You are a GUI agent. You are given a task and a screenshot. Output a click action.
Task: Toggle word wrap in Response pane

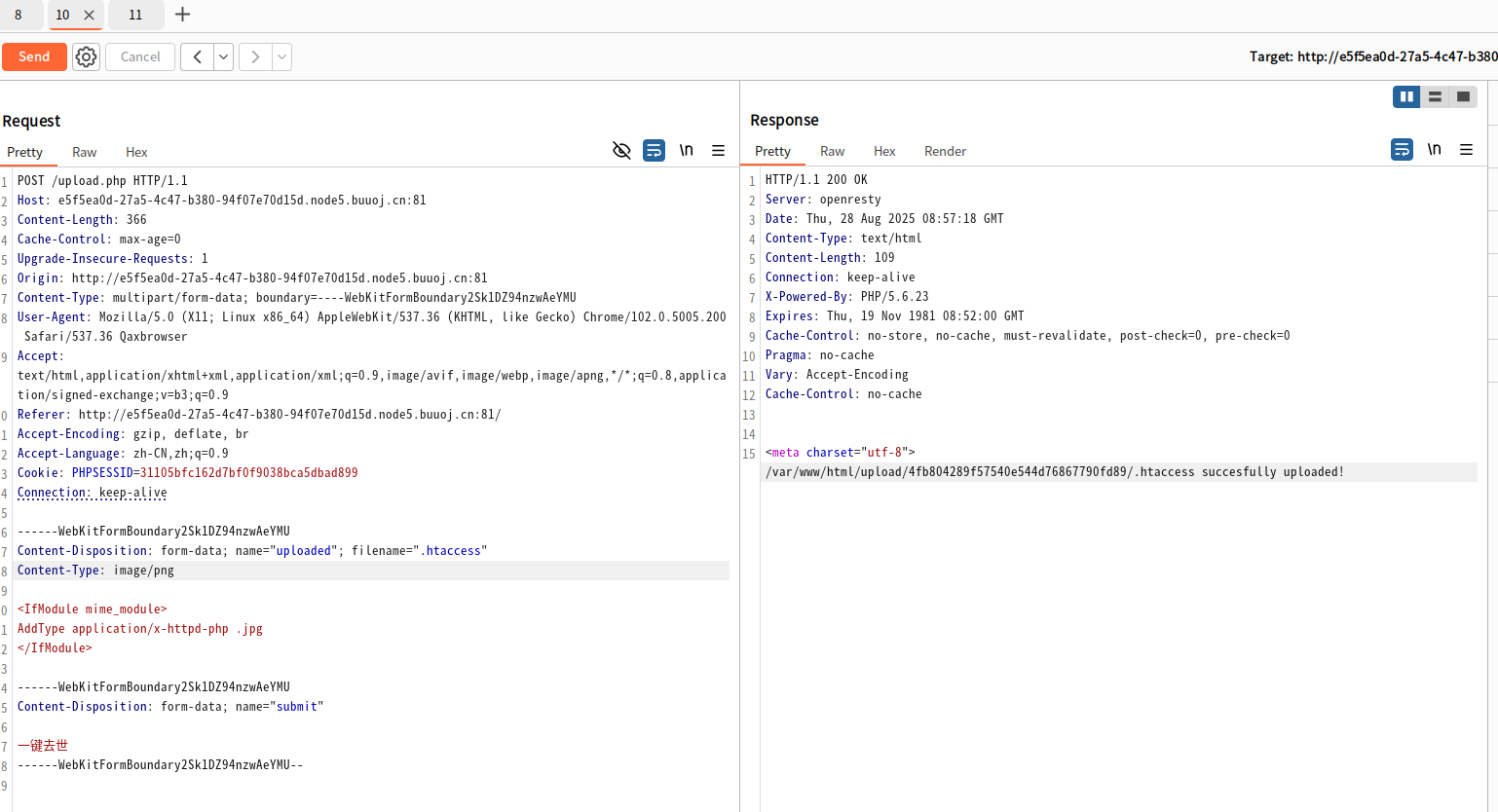coord(1402,150)
